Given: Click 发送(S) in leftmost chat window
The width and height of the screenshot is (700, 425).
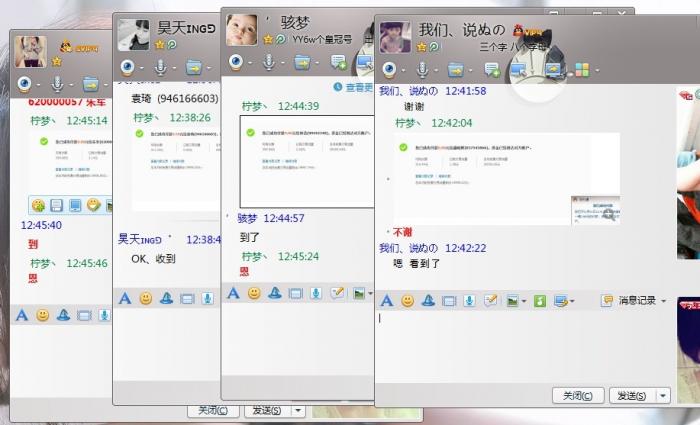Looking at the screenshot, I should [x=267, y=410].
